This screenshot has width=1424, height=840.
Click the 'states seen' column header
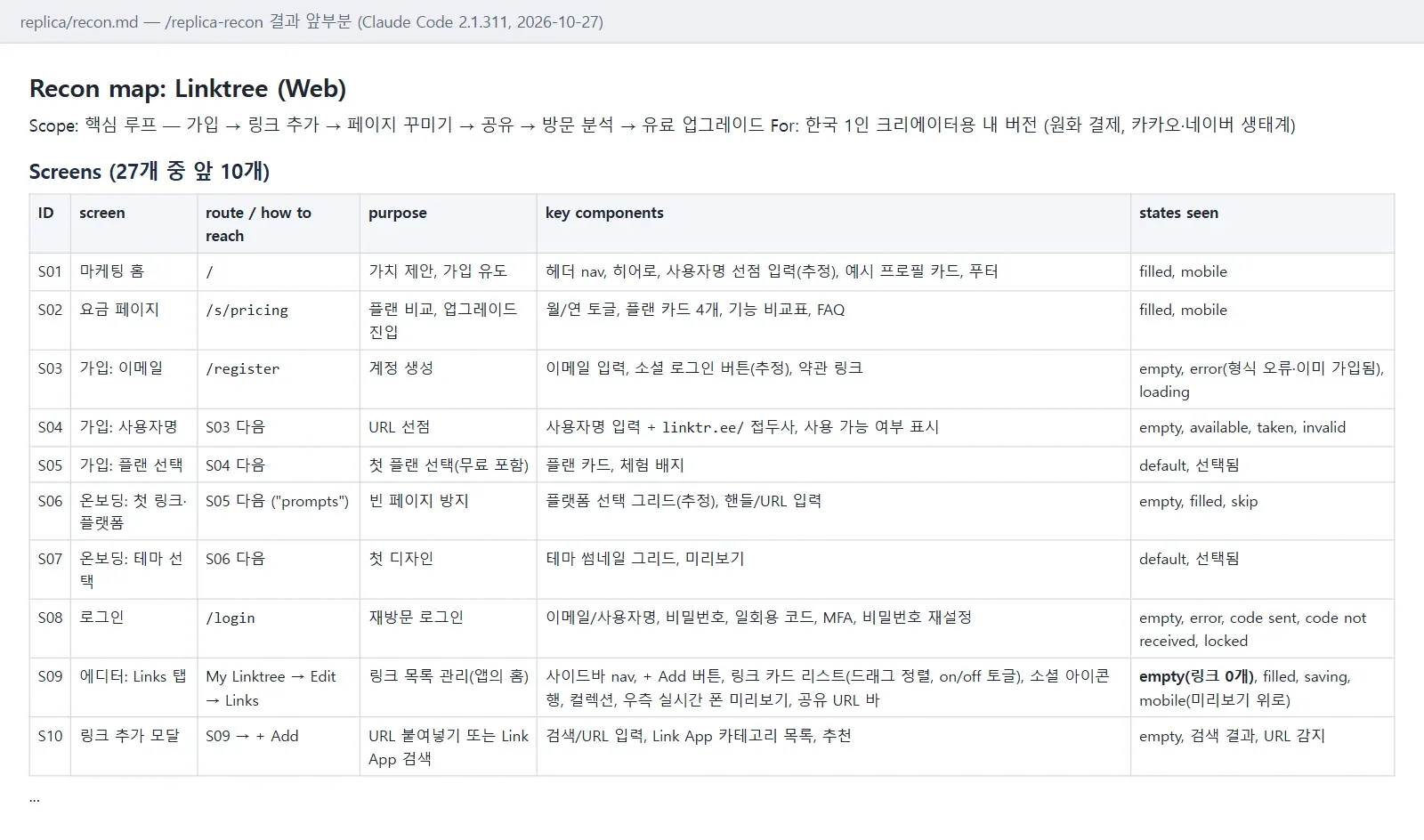(x=1263, y=223)
